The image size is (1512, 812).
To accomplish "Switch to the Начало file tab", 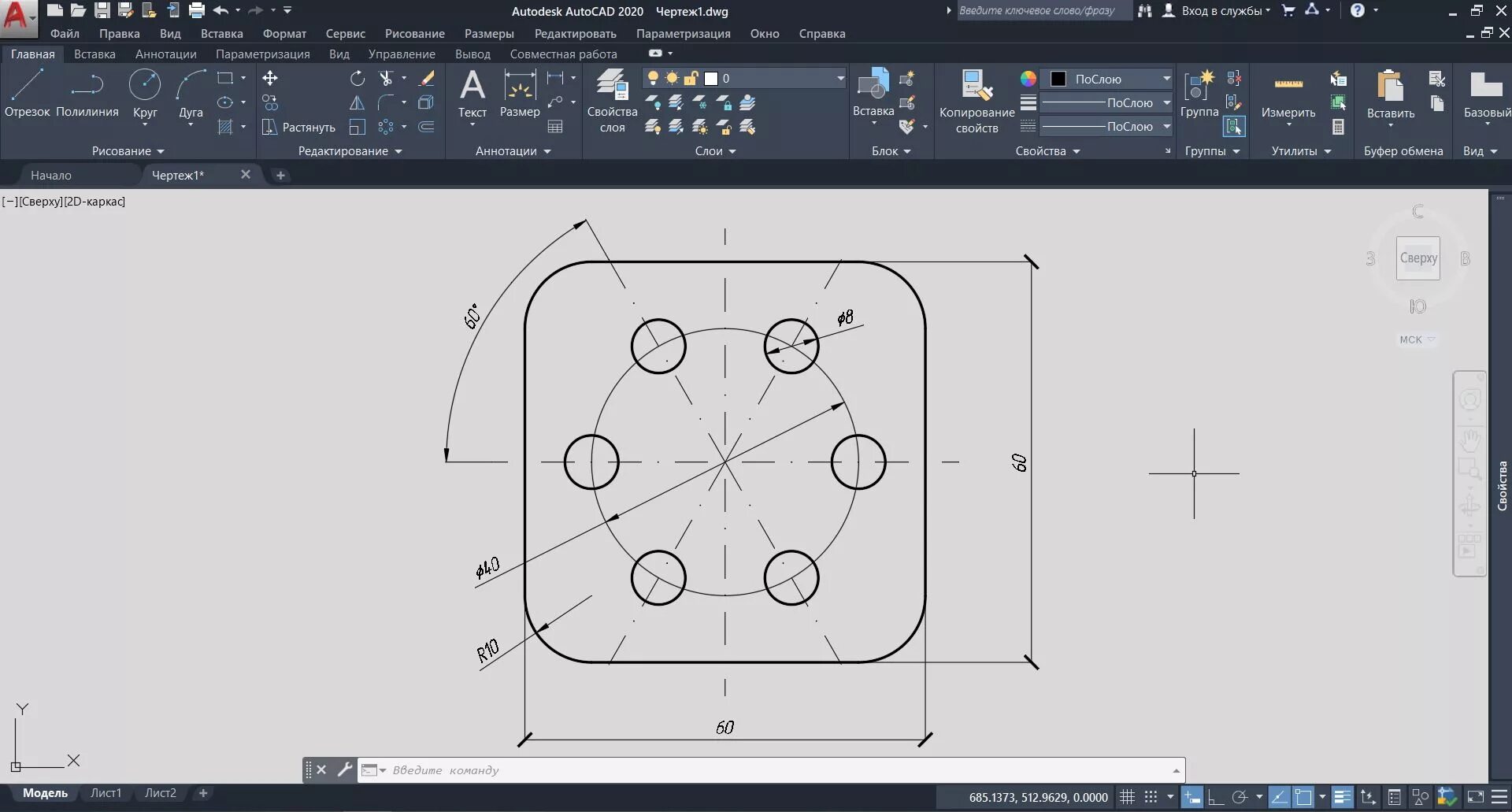I will tap(51, 175).
